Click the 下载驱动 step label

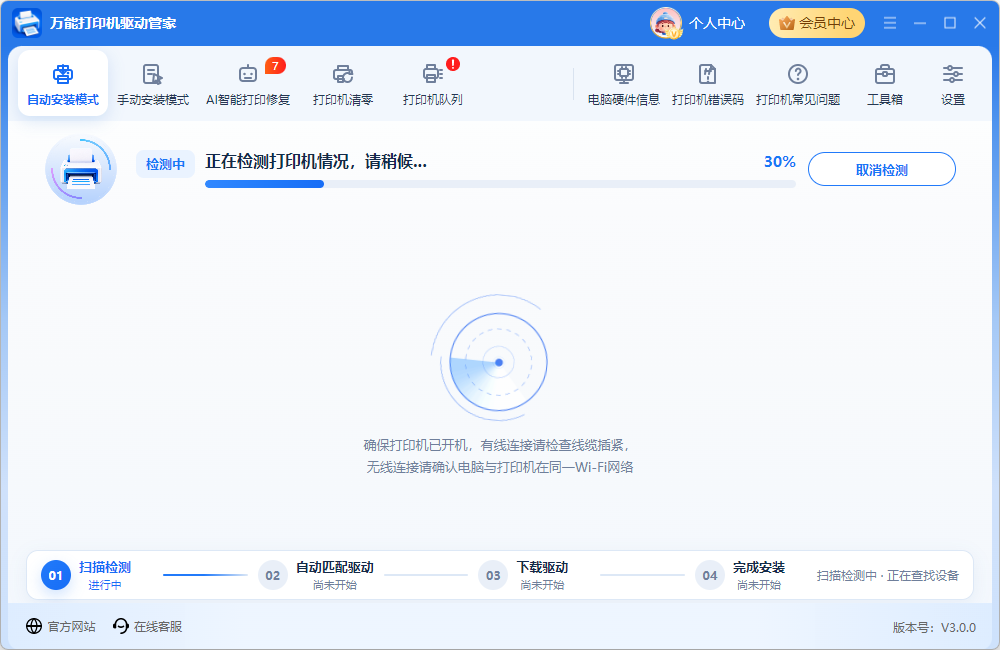[x=542, y=567]
